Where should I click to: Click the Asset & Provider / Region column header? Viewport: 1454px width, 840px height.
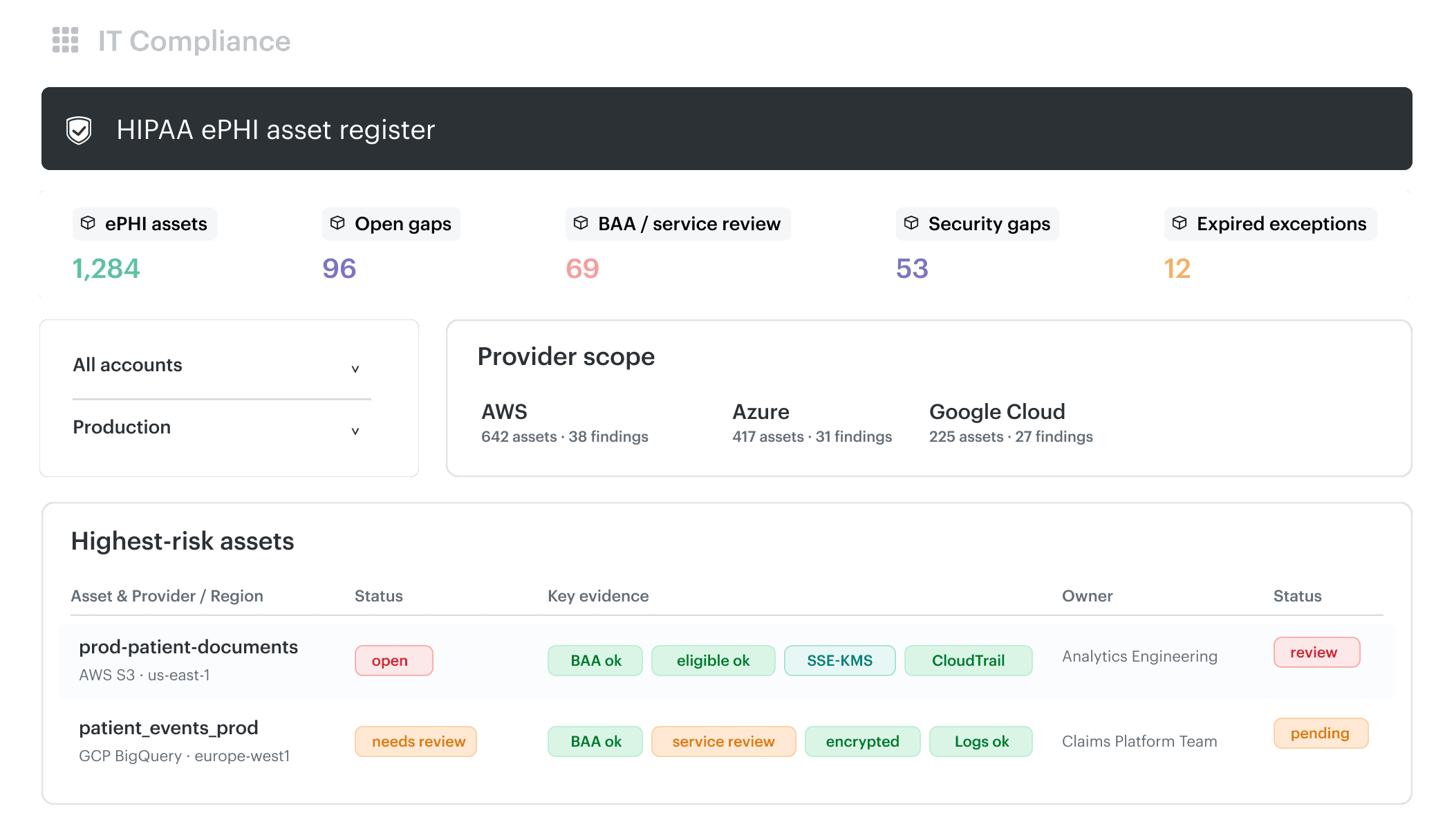(x=167, y=596)
